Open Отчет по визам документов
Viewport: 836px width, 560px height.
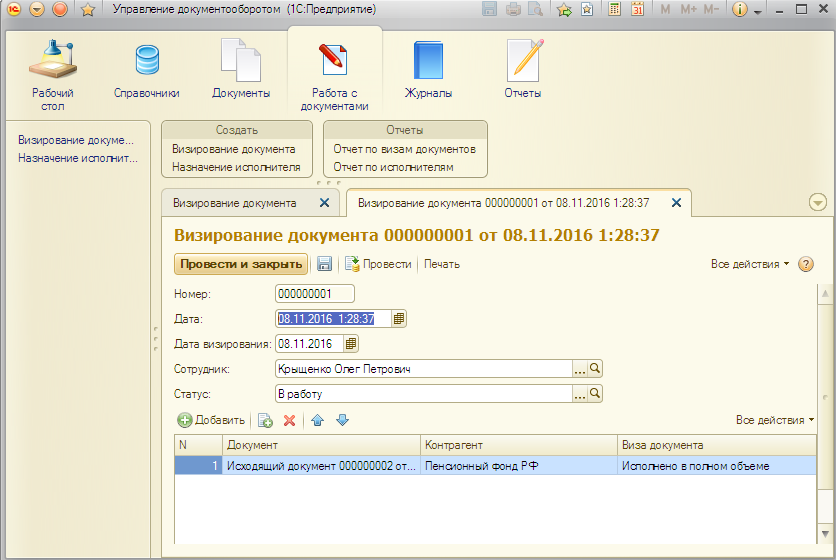tap(405, 149)
